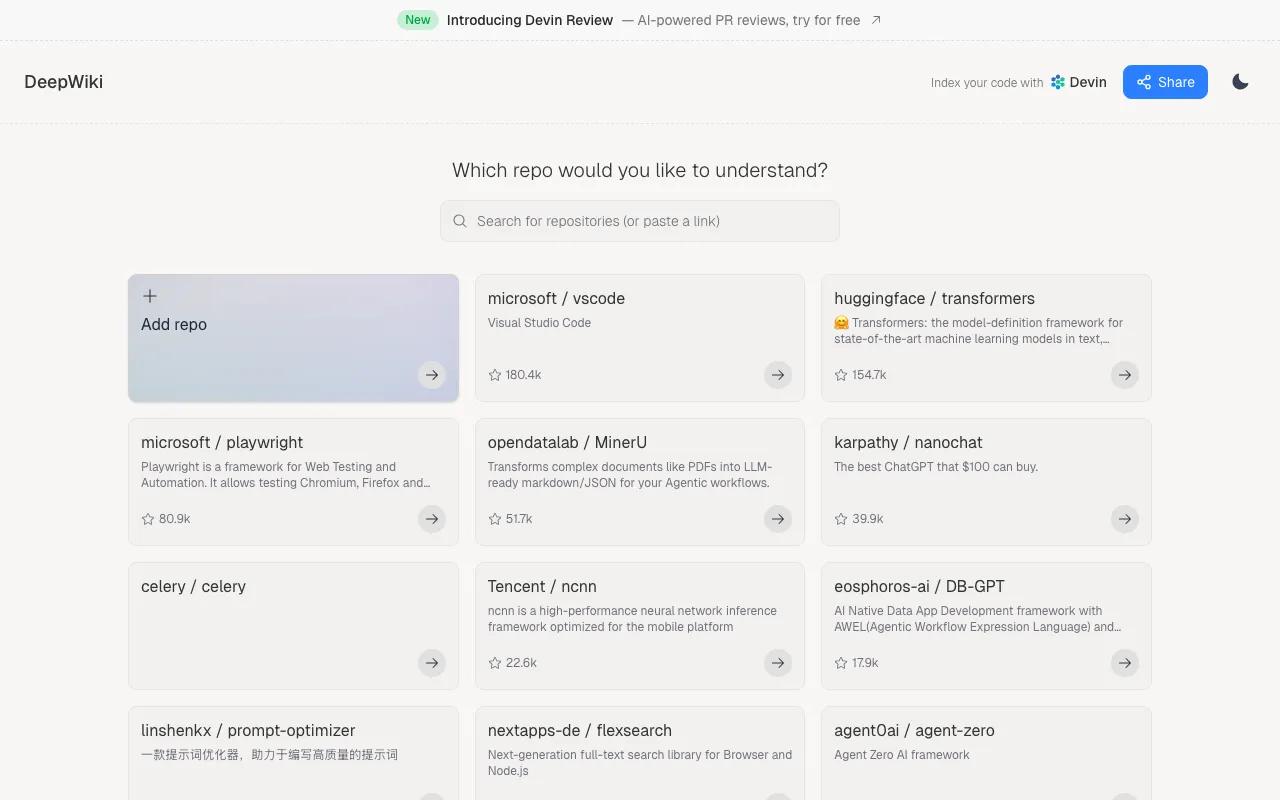
Task: Open the celery / celery title
Action: coord(193,586)
